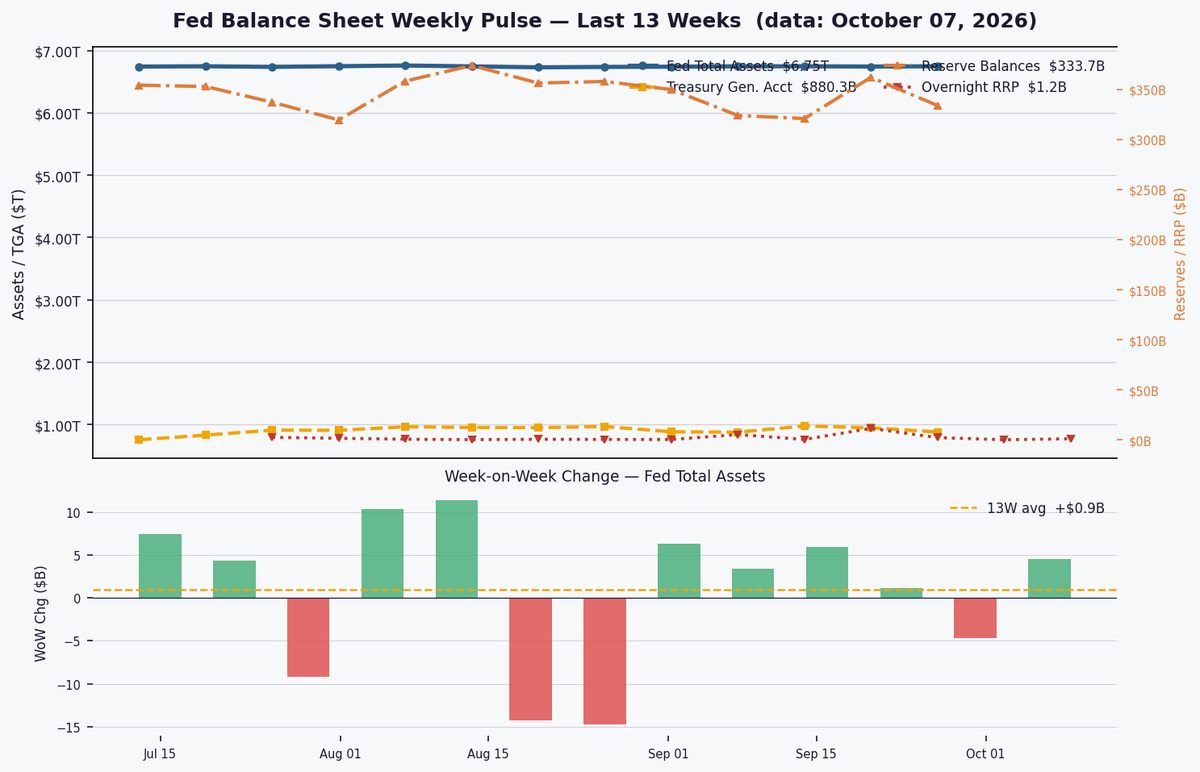
Task: Select the "Reserves / RRP ($B)" axis label
Action: pos(1180,254)
